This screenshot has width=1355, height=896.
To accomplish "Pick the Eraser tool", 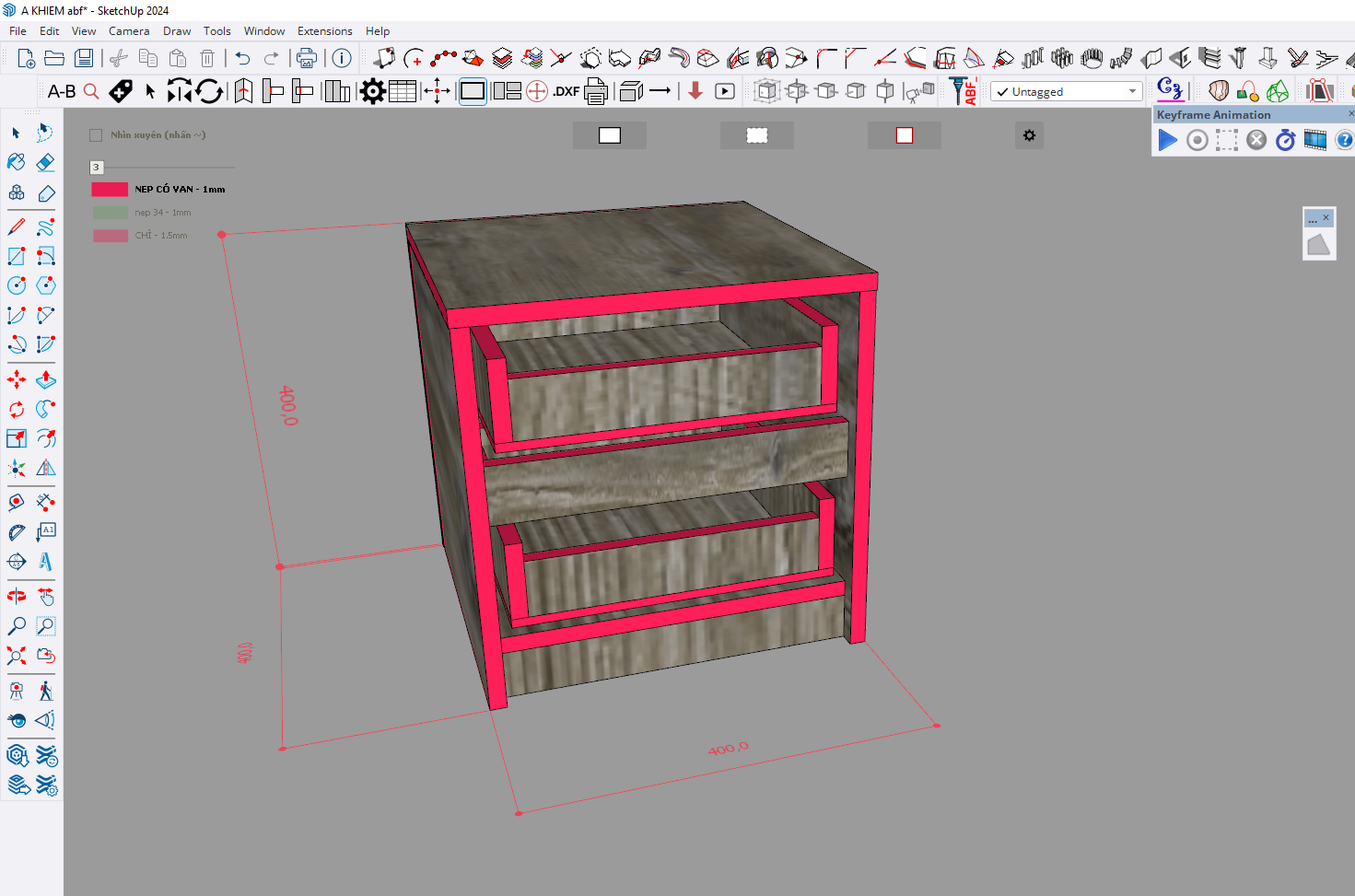I will (46, 162).
